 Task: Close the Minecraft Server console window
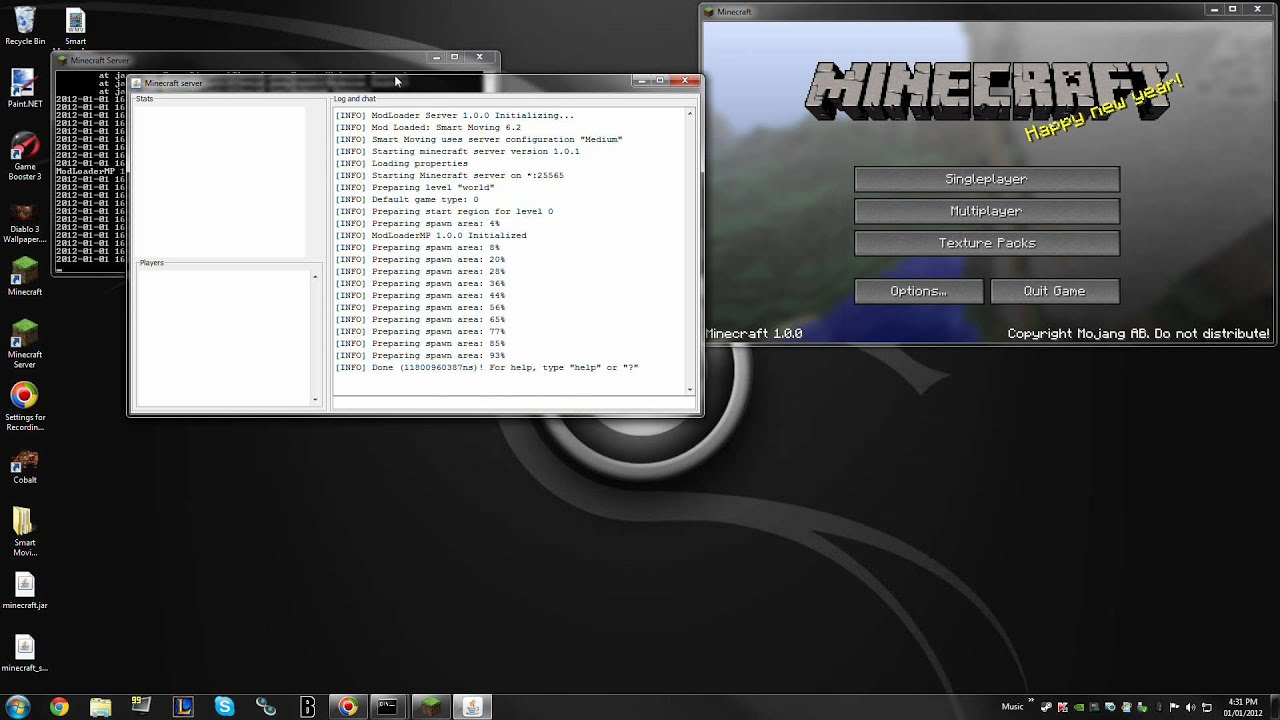pos(479,57)
